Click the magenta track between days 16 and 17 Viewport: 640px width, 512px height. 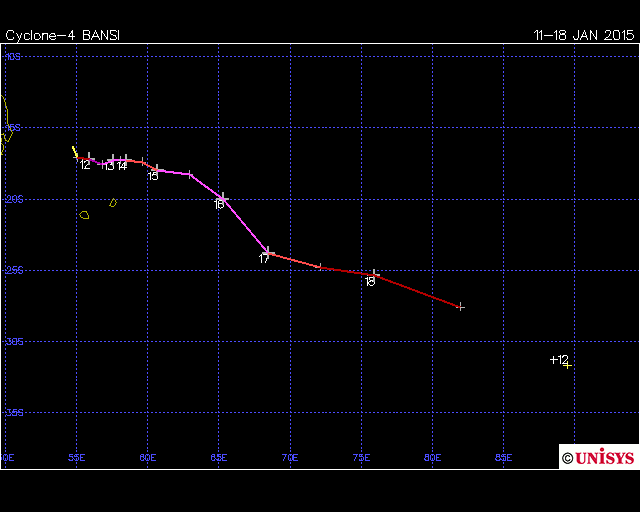pyautogui.click(x=245, y=224)
